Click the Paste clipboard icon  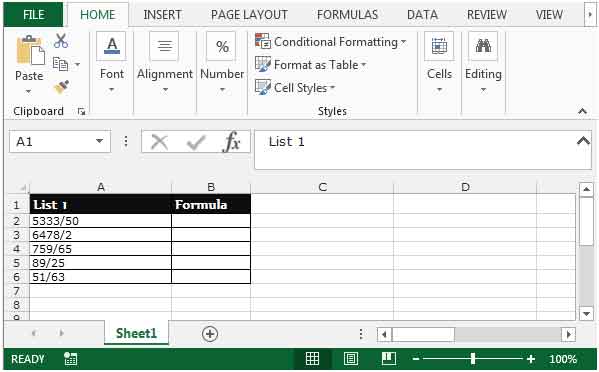[30, 51]
